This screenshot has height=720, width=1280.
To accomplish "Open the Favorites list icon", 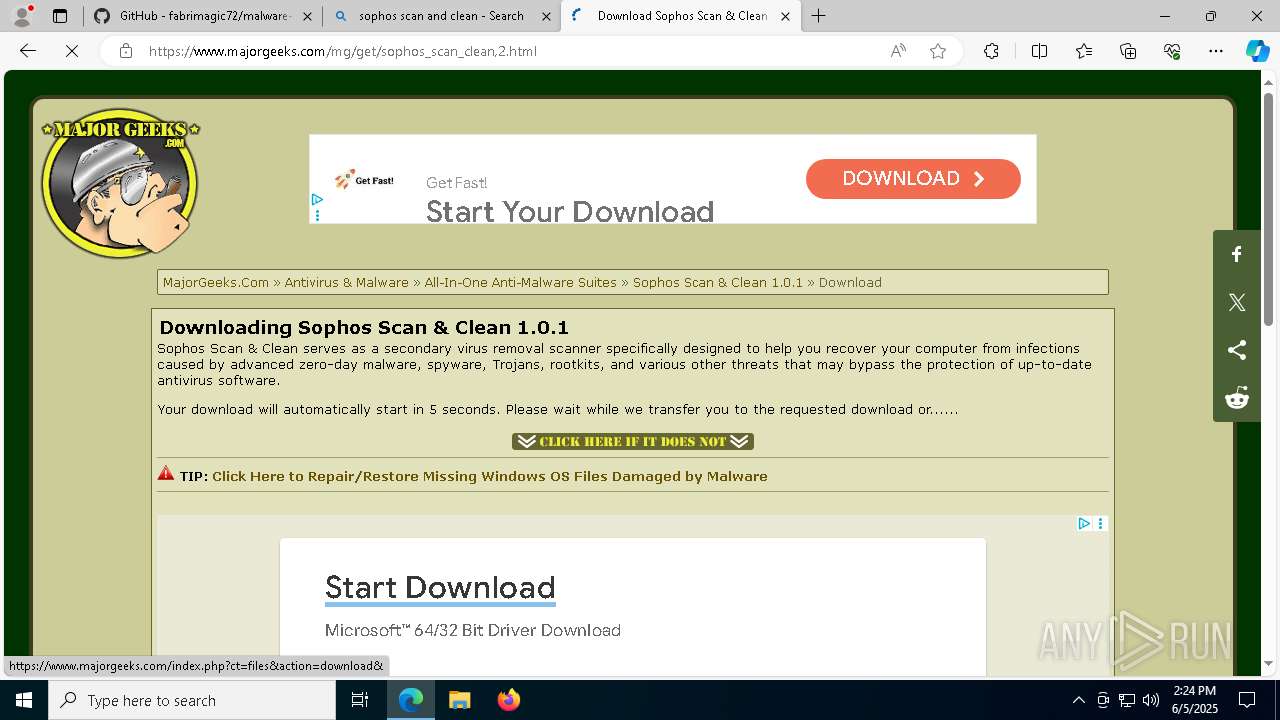I will [x=1084, y=51].
